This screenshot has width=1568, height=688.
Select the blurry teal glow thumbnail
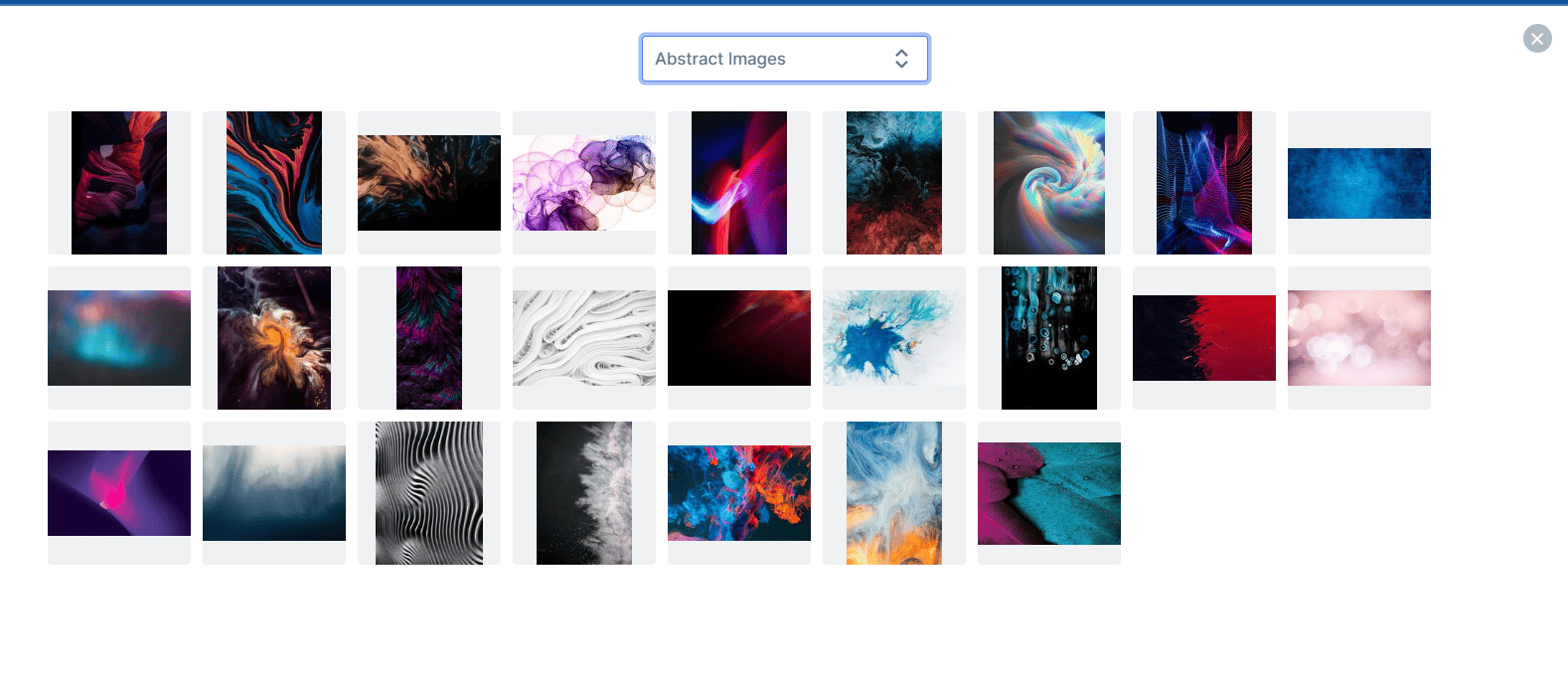pos(119,338)
